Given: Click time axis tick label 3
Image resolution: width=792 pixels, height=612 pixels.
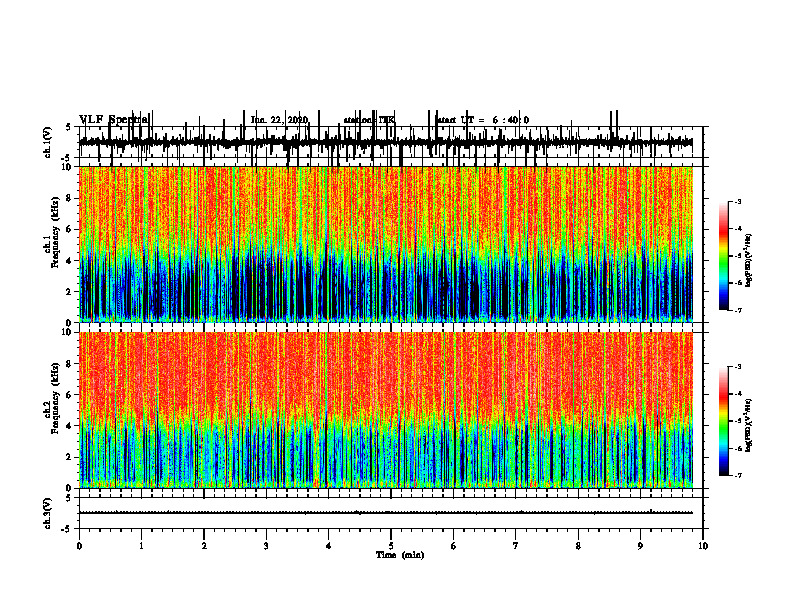Looking at the screenshot, I should (266, 546).
